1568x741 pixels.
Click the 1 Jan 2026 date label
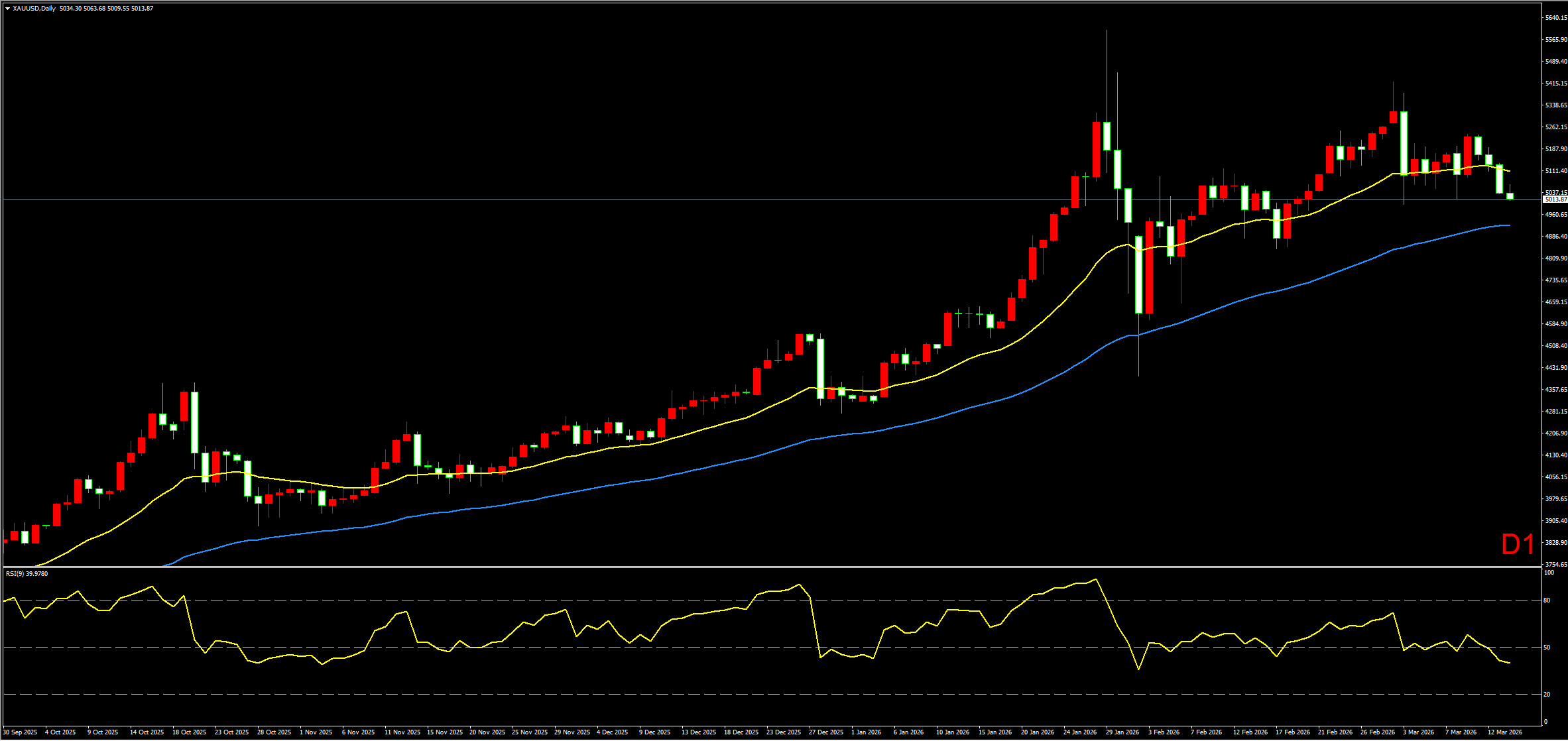coord(867,732)
